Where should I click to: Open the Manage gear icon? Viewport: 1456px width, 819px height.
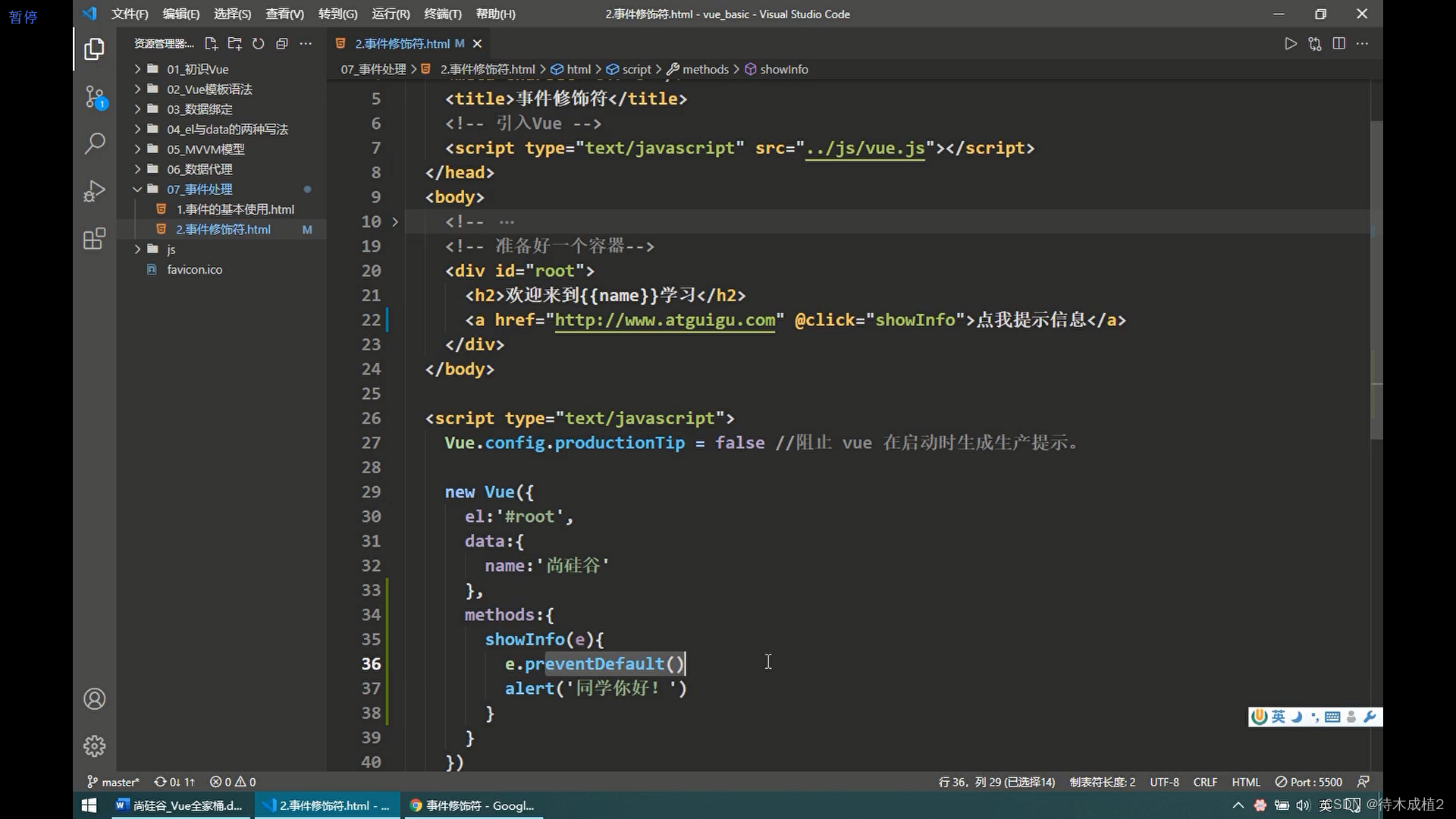[94, 746]
